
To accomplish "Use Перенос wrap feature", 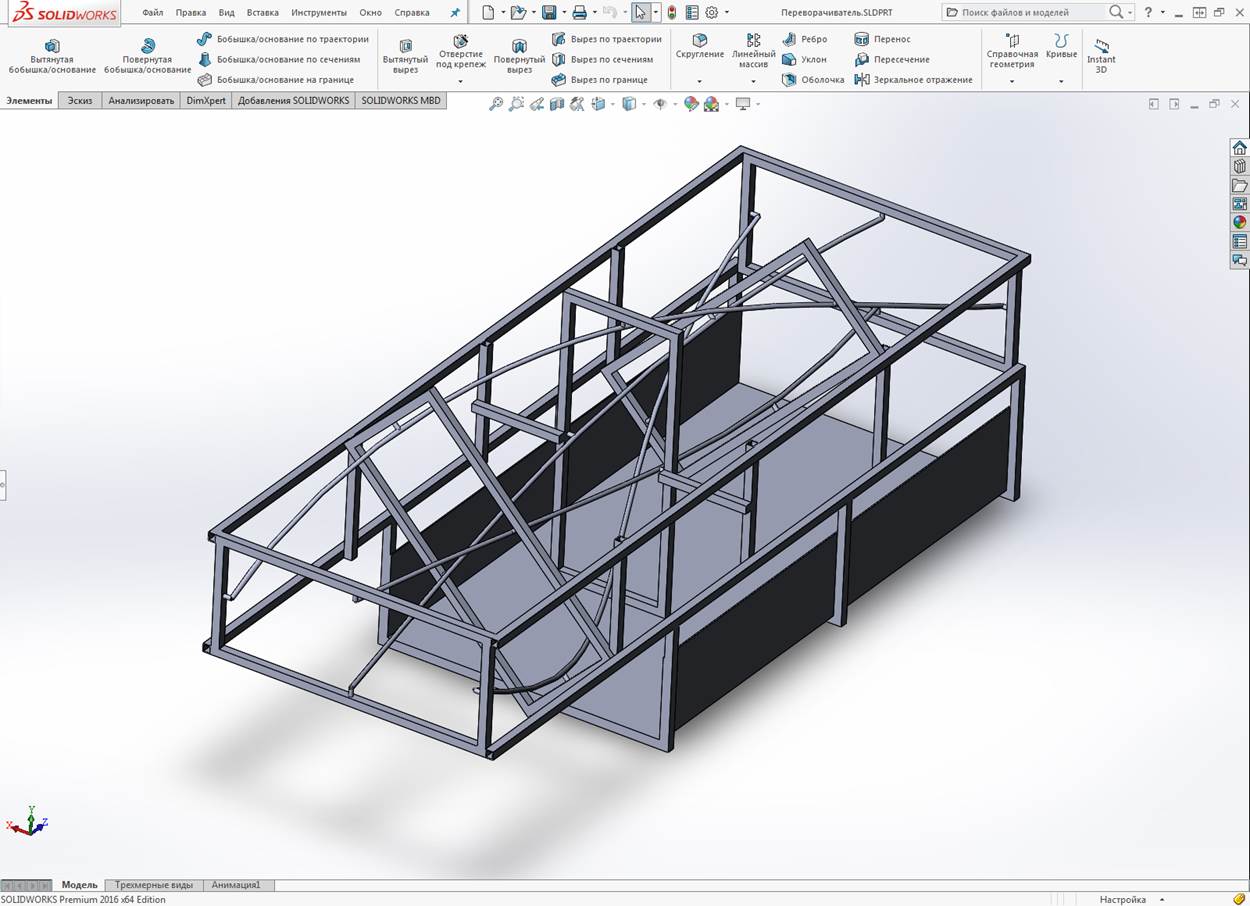I will coord(883,39).
